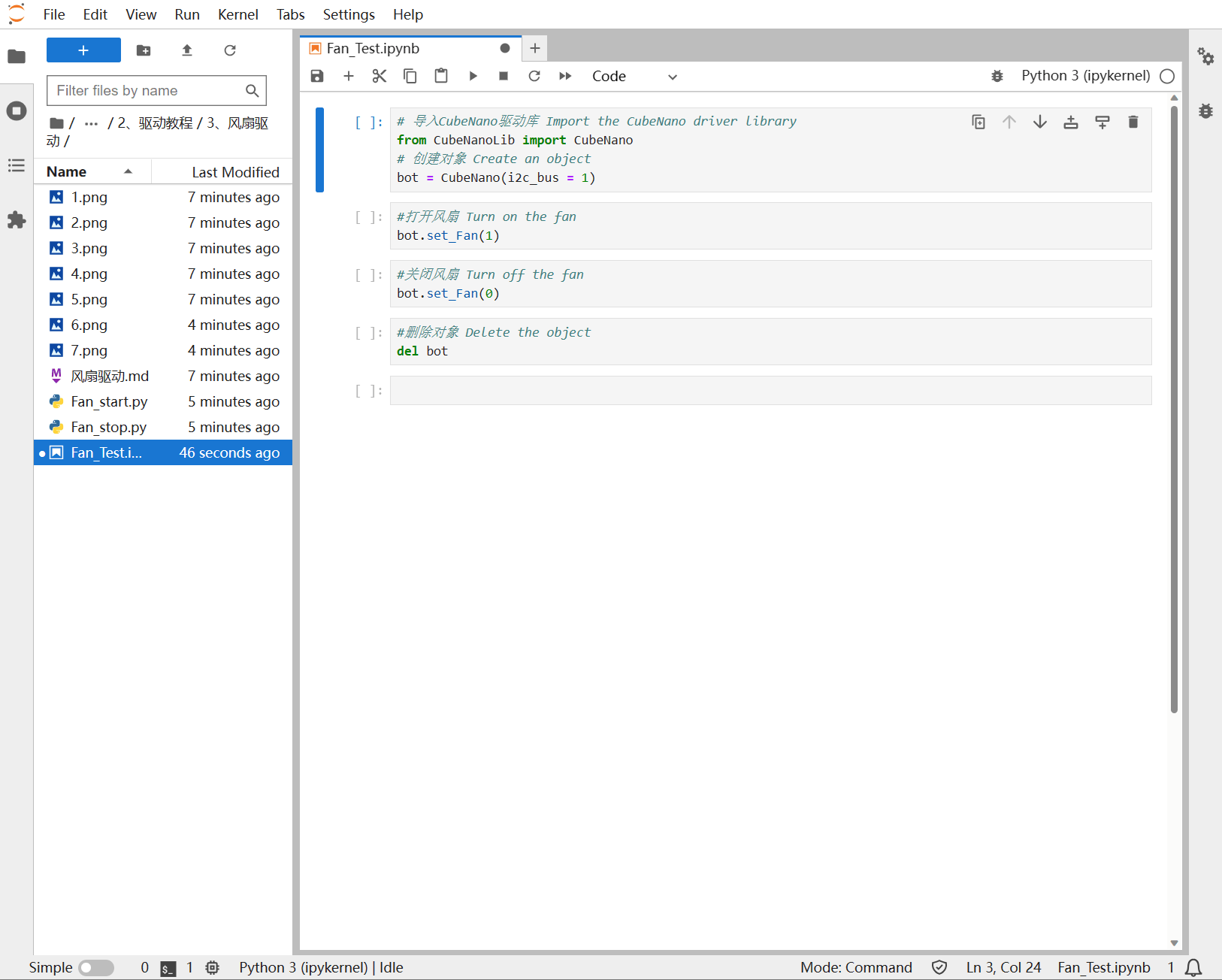Move the cell down with down arrow
Image resolution: width=1222 pixels, height=980 pixels.
click(1040, 122)
